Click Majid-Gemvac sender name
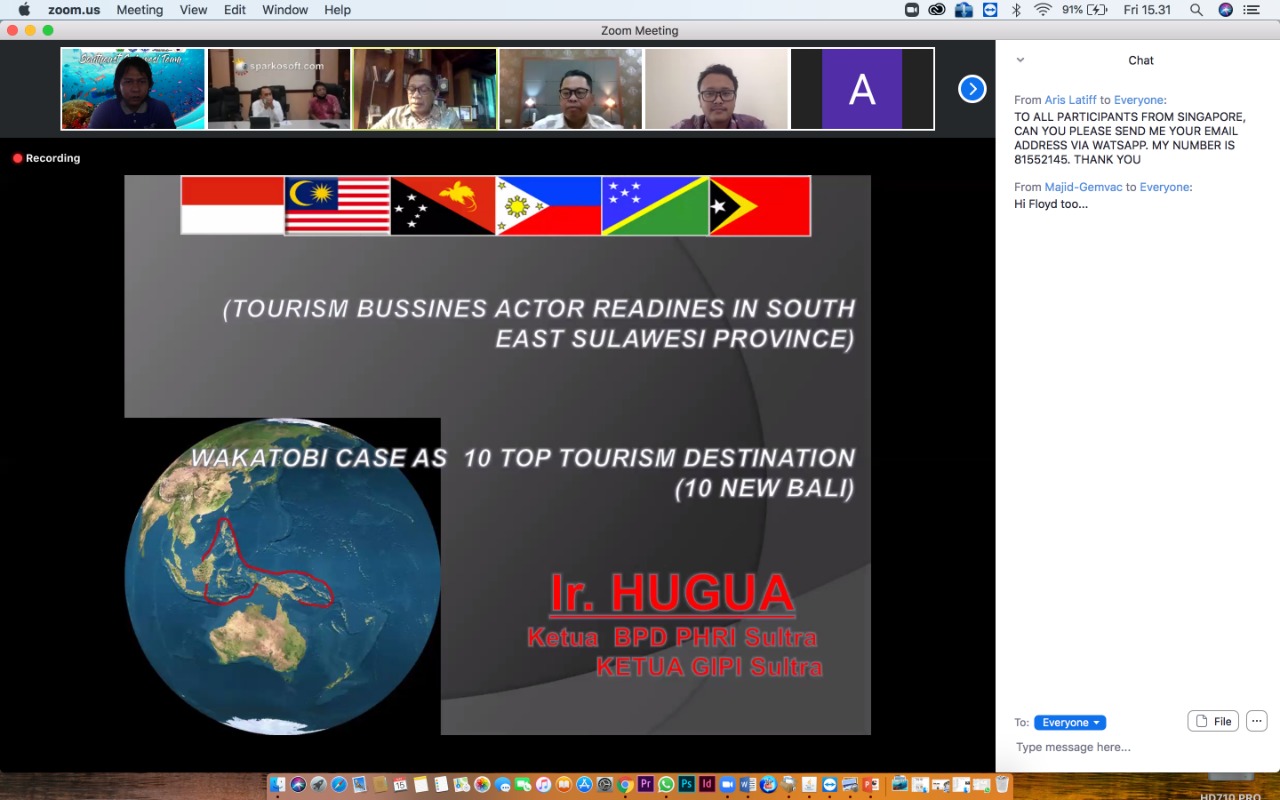Screen dimensions: 1280x800 [x=1084, y=187]
